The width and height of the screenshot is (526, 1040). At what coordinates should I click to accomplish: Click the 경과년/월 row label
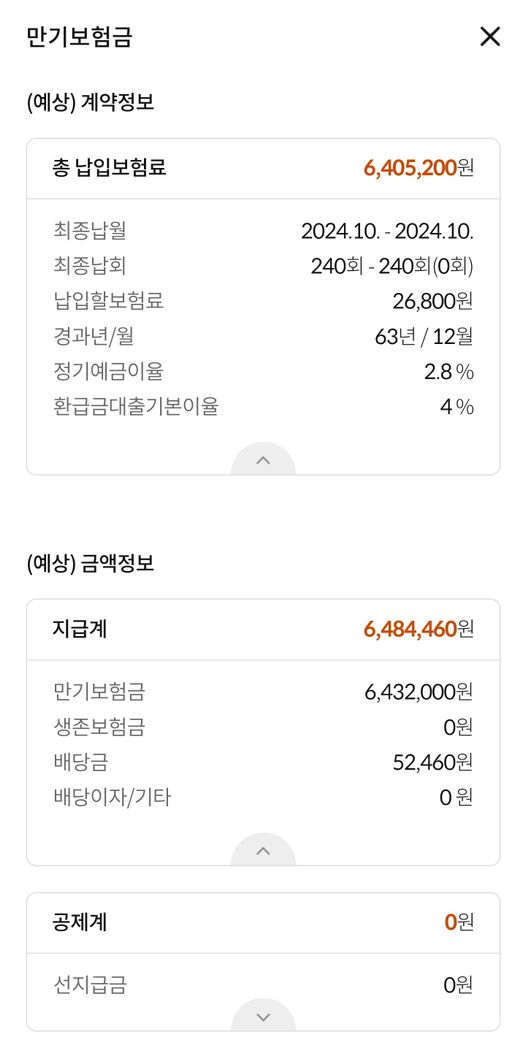[94, 336]
